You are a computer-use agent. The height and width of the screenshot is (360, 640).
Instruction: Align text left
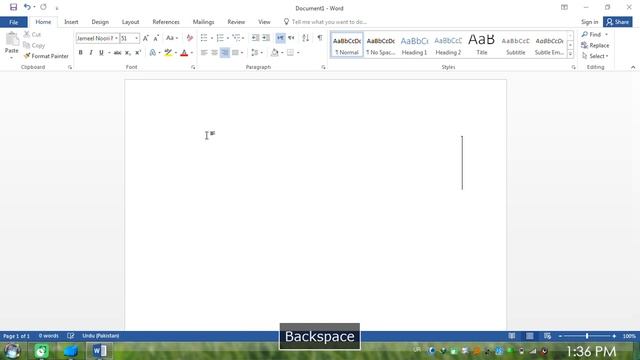point(204,53)
